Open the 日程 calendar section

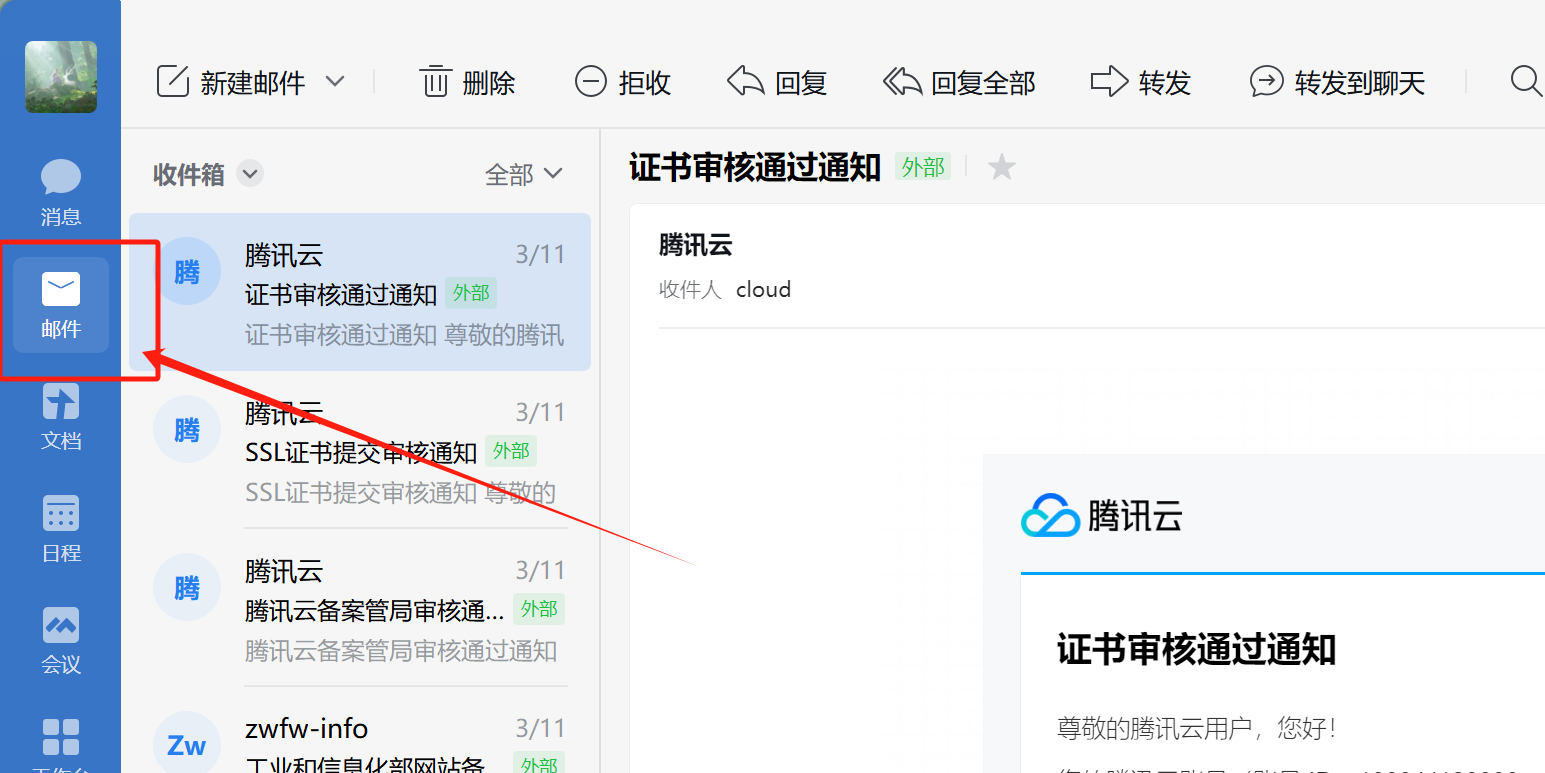(x=61, y=529)
